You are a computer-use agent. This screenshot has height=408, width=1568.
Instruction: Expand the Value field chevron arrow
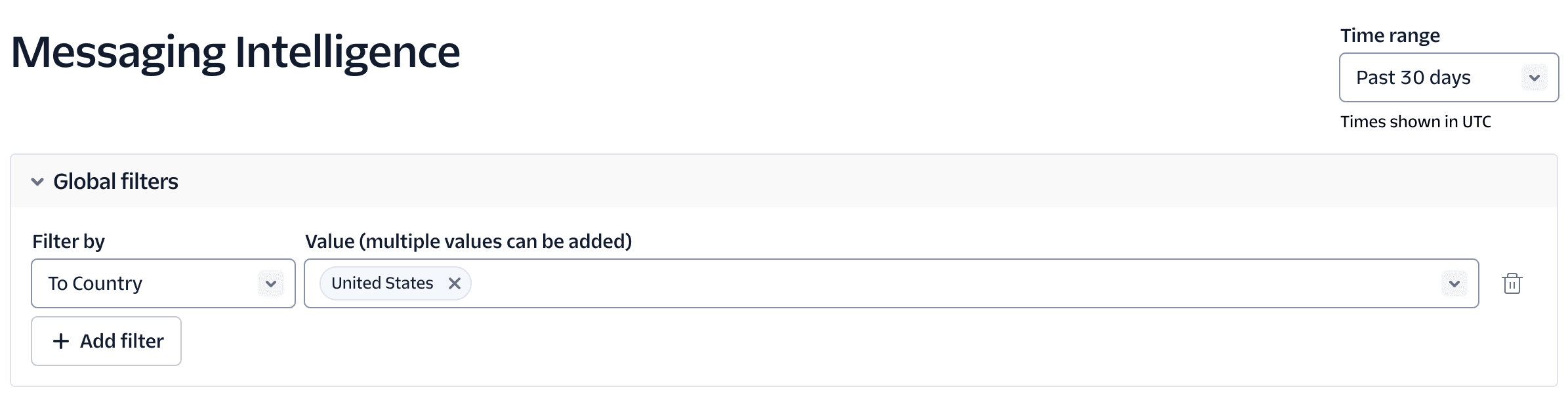(x=1454, y=284)
